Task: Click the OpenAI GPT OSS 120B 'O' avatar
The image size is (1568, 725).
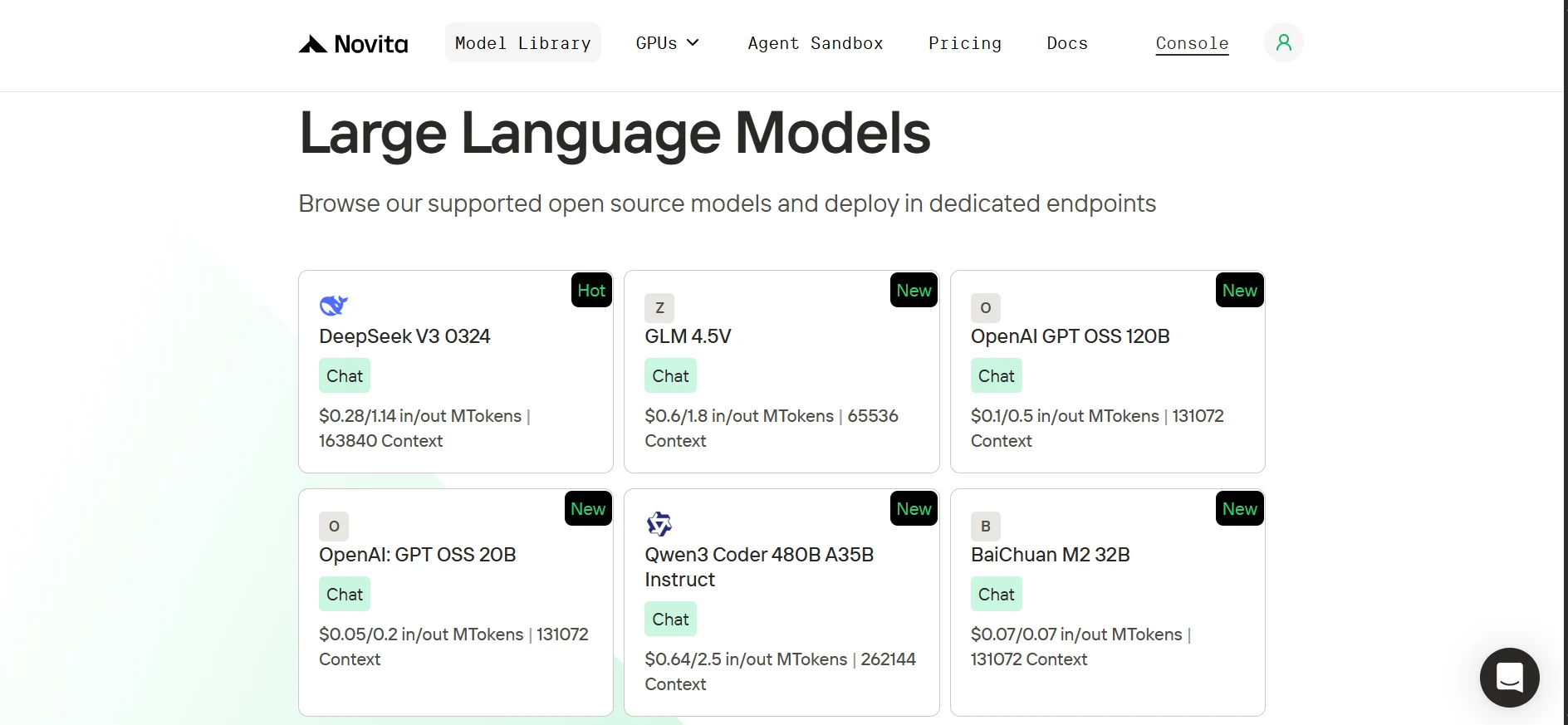Action: pos(985,308)
